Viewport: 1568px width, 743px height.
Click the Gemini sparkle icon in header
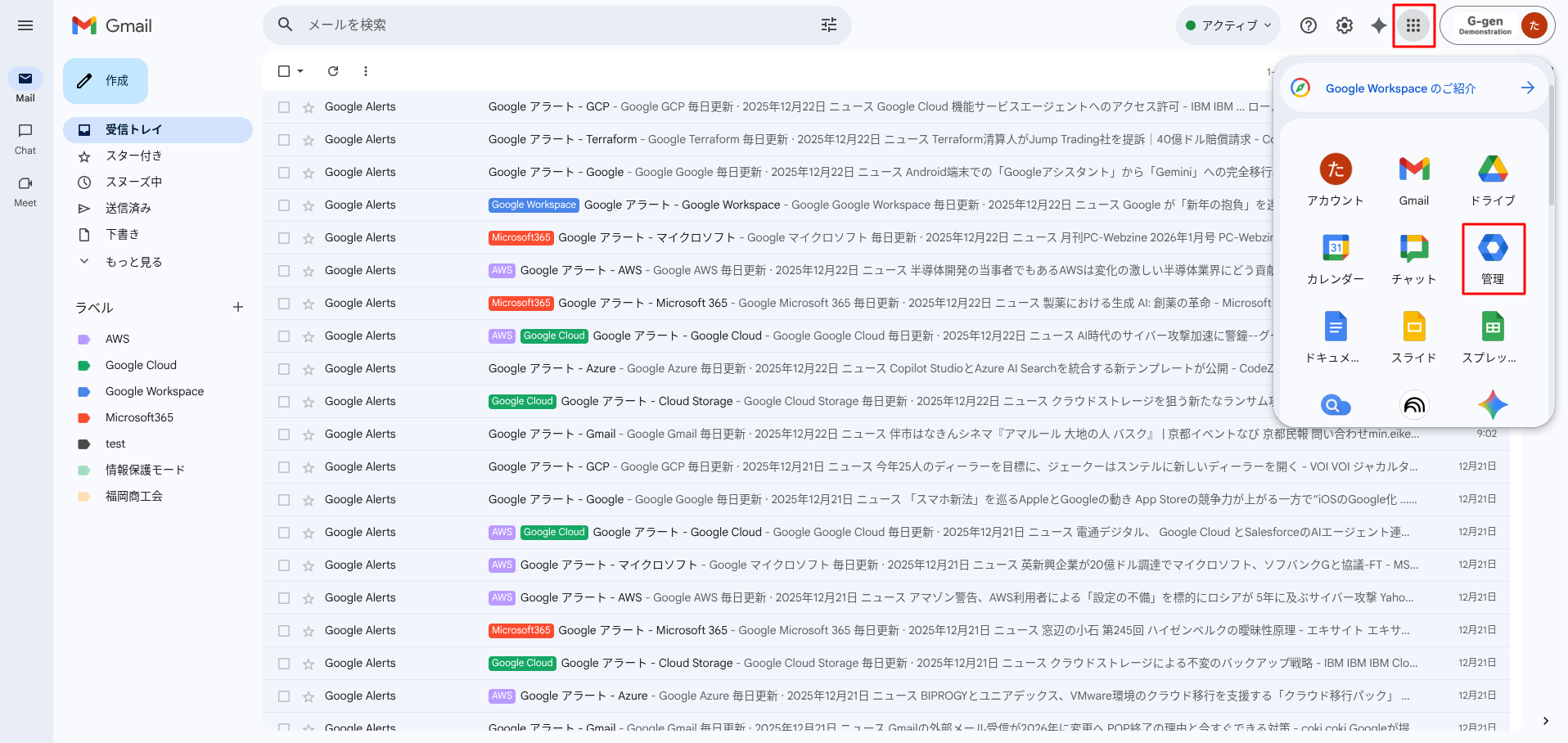(x=1379, y=25)
